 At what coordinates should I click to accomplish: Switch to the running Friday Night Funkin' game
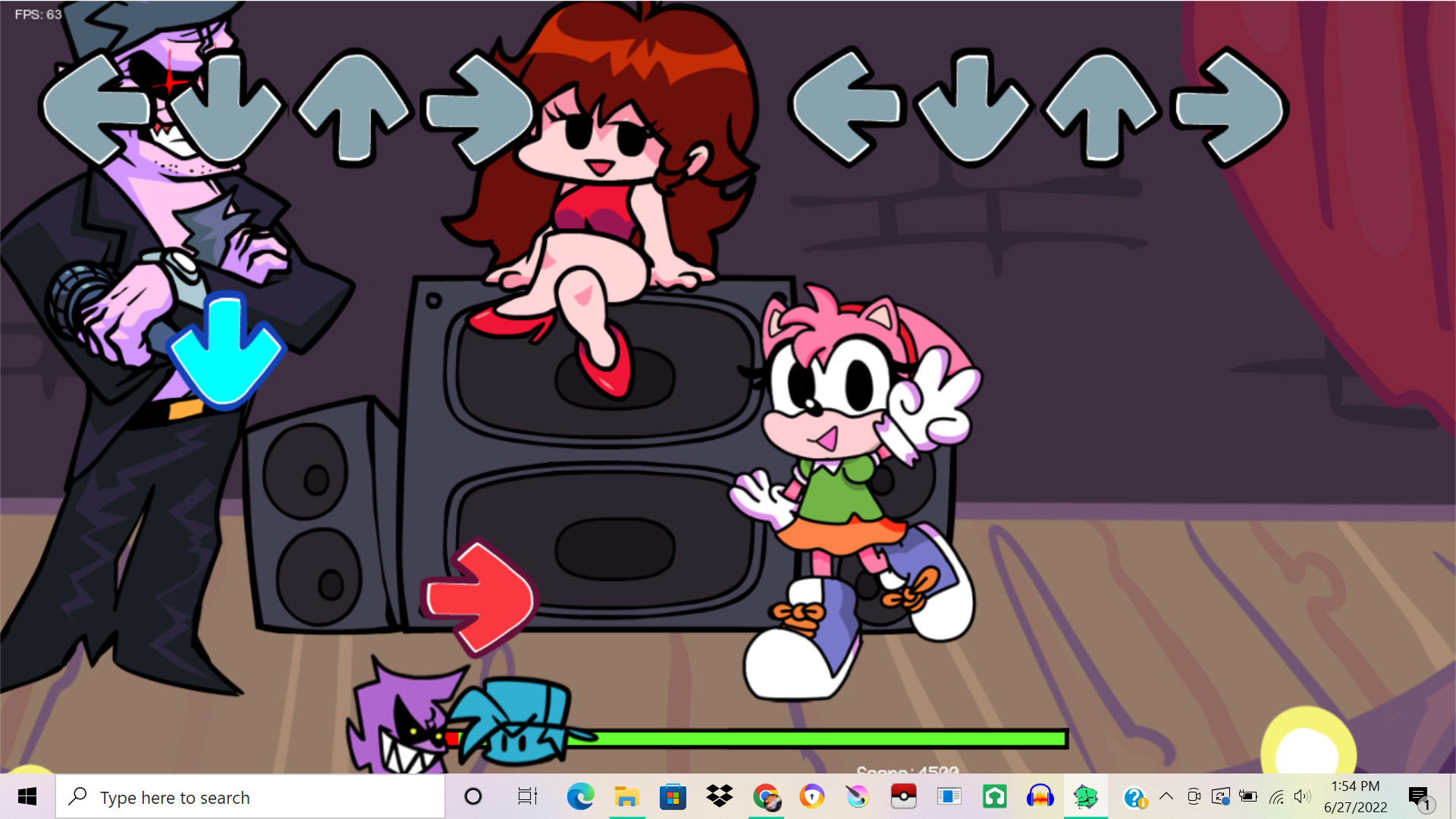pos(1086,797)
